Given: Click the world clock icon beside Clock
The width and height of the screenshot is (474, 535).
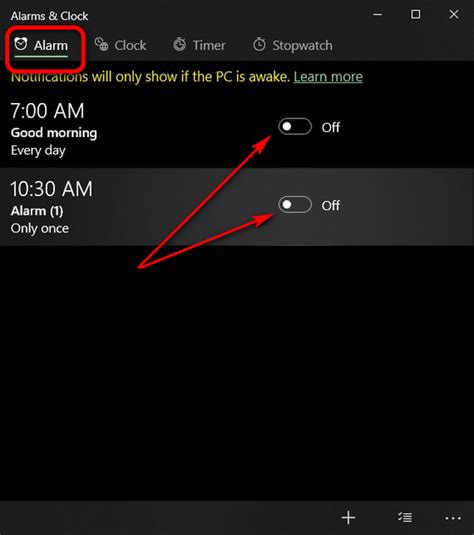Looking at the screenshot, I should (x=101, y=44).
